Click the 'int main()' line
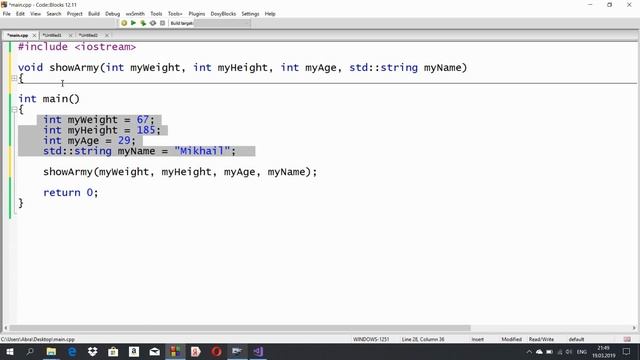The image size is (640, 360). 49,99
